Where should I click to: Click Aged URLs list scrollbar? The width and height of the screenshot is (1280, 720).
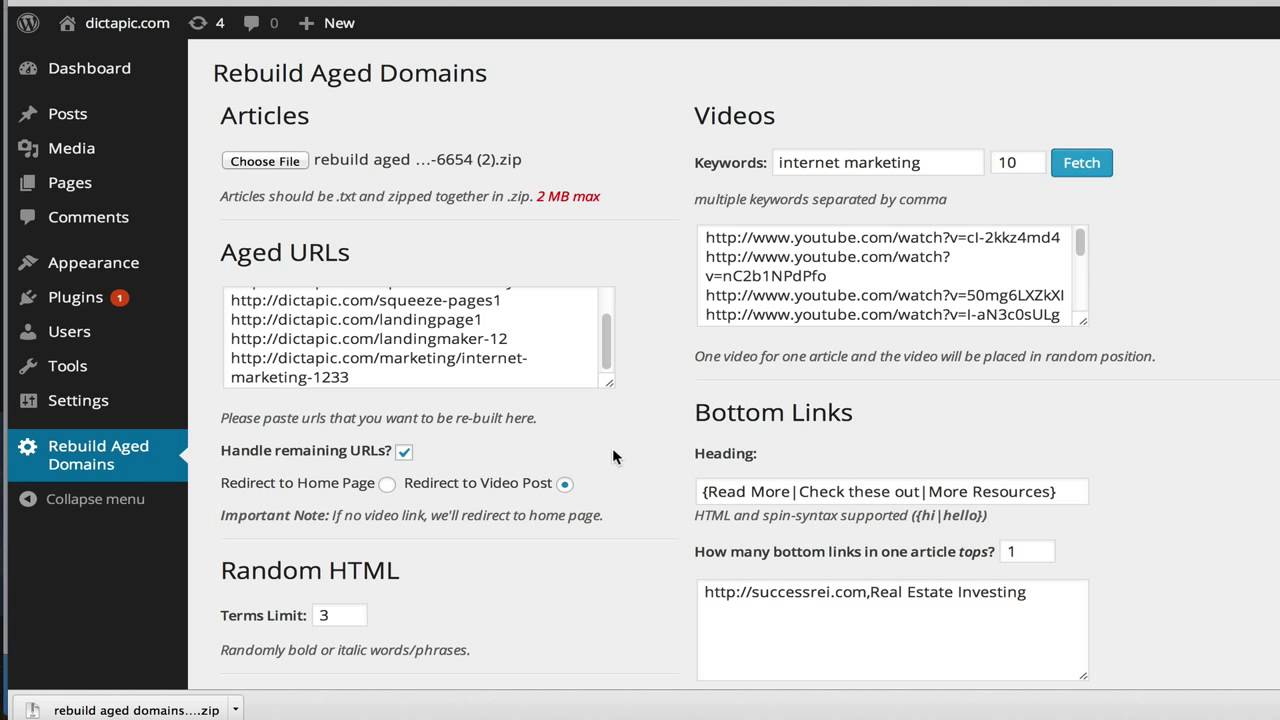606,340
